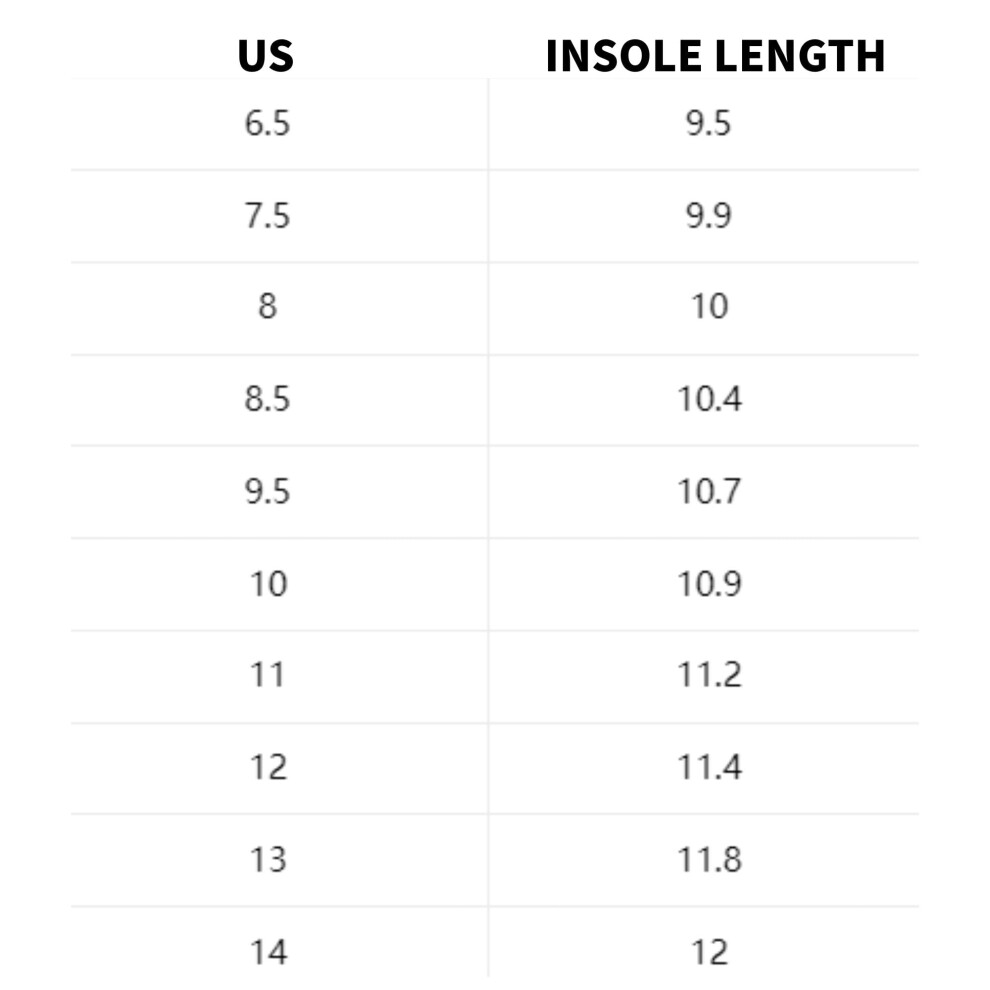The width and height of the screenshot is (990, 990).
Task: Click insole length 12 in last row
Action: coord(710,952)
